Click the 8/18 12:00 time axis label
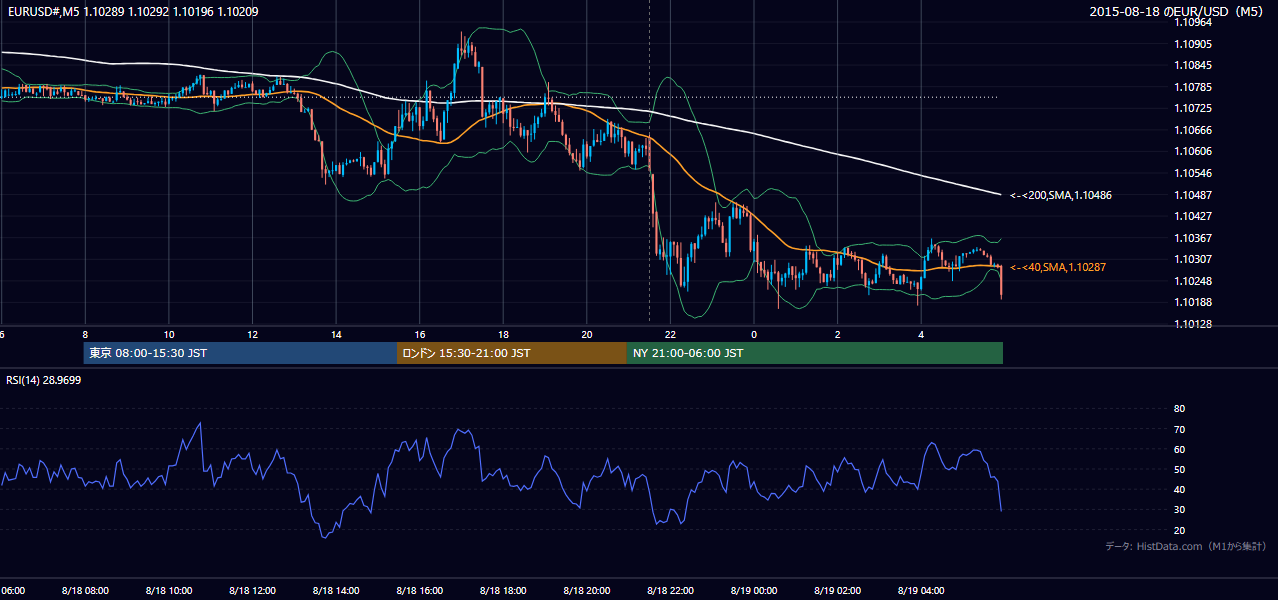Image resolution: width=1278 pixels, height=600 pixels. click(252, 591)
